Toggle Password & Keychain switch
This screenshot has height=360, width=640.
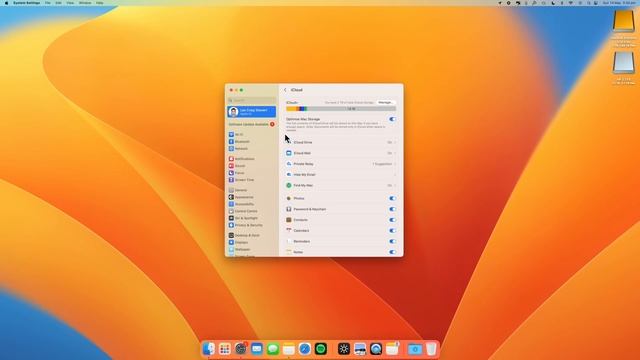(392, 209)
